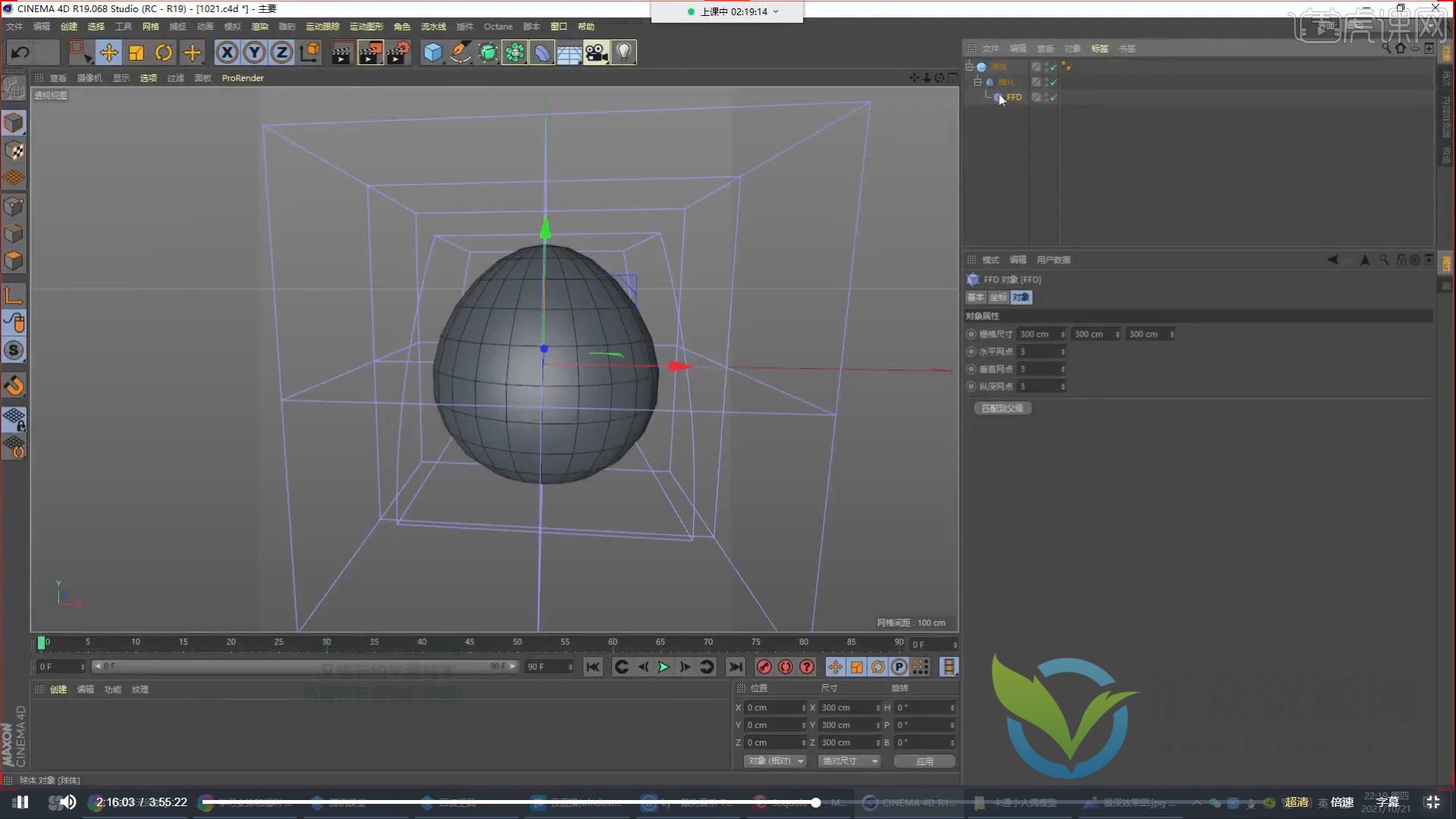Enable FFD layer checkbox in outliner

coord(1052,97)
